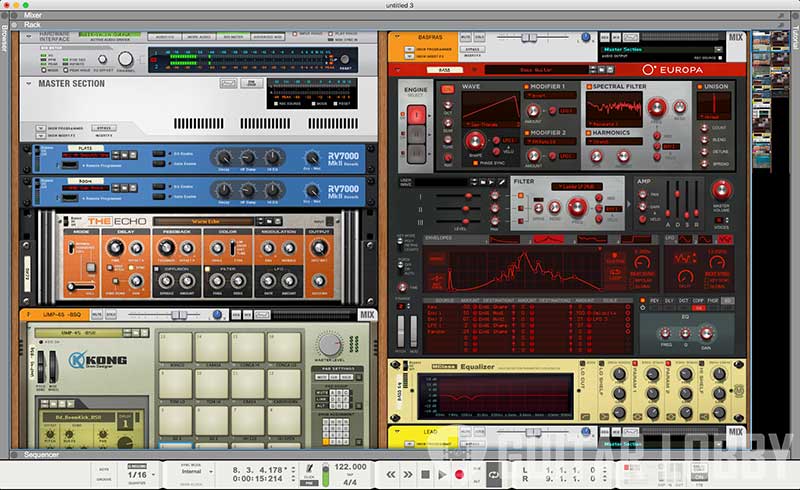The width and height of the screenshot is (800, 490).
Task: Tick Rec Source checkbox on BASFRAS channel
Action: click(x=720, y=58)
